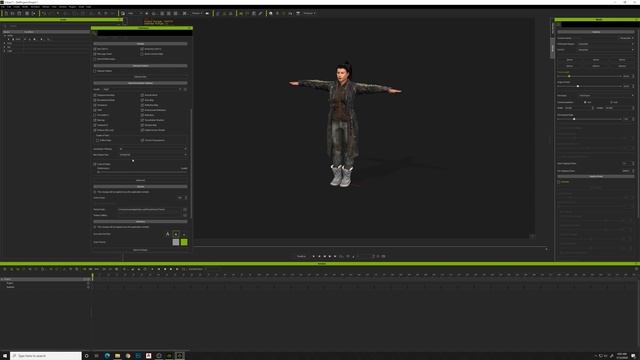
Task: Click the New Project icon in main toolbar
Action: click(x=6, y=13)
